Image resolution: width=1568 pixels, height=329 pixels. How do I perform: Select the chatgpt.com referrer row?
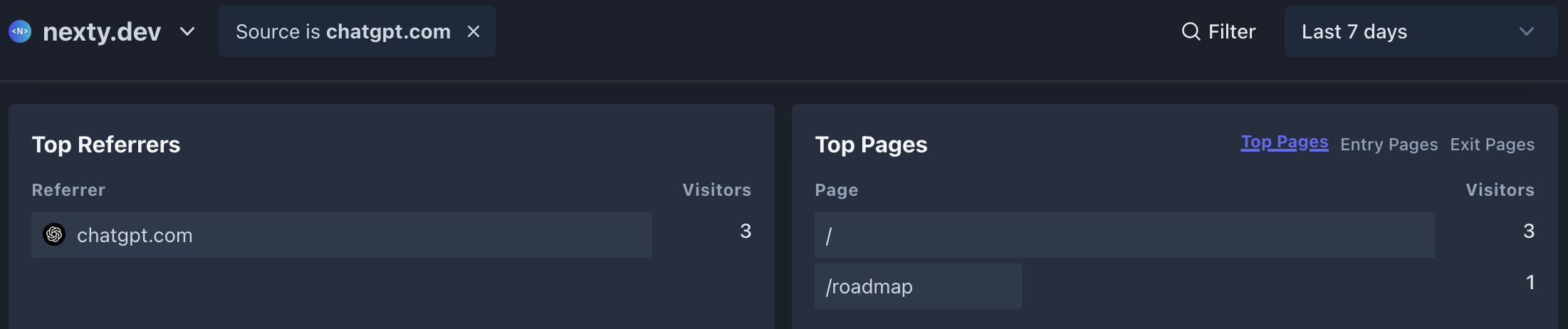point(342,235)
